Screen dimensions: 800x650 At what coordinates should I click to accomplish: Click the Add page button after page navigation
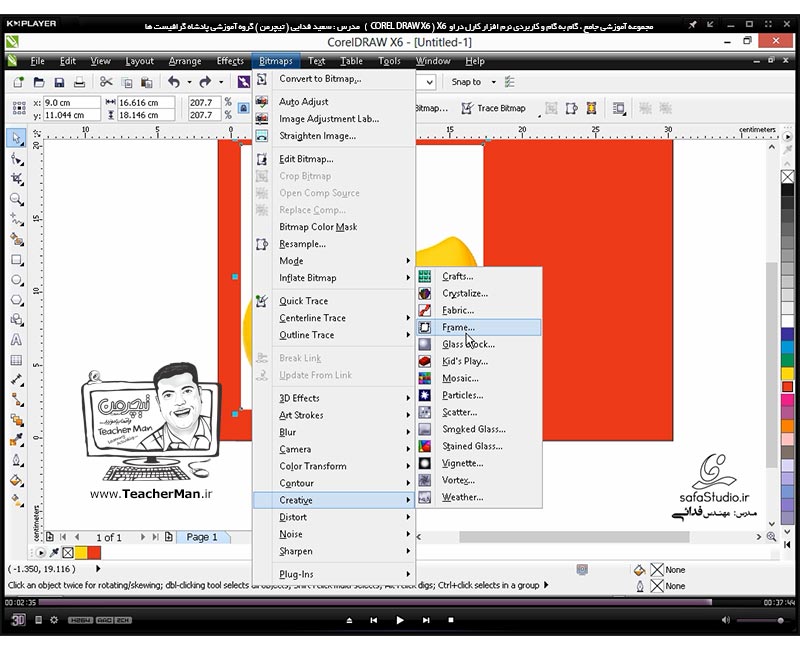pyautogui.click(x=168, y=537)
